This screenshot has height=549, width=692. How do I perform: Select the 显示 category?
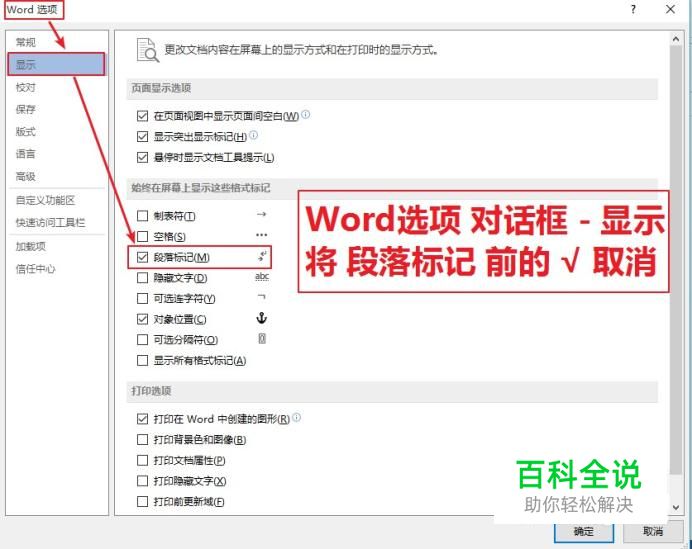[56, 64]
